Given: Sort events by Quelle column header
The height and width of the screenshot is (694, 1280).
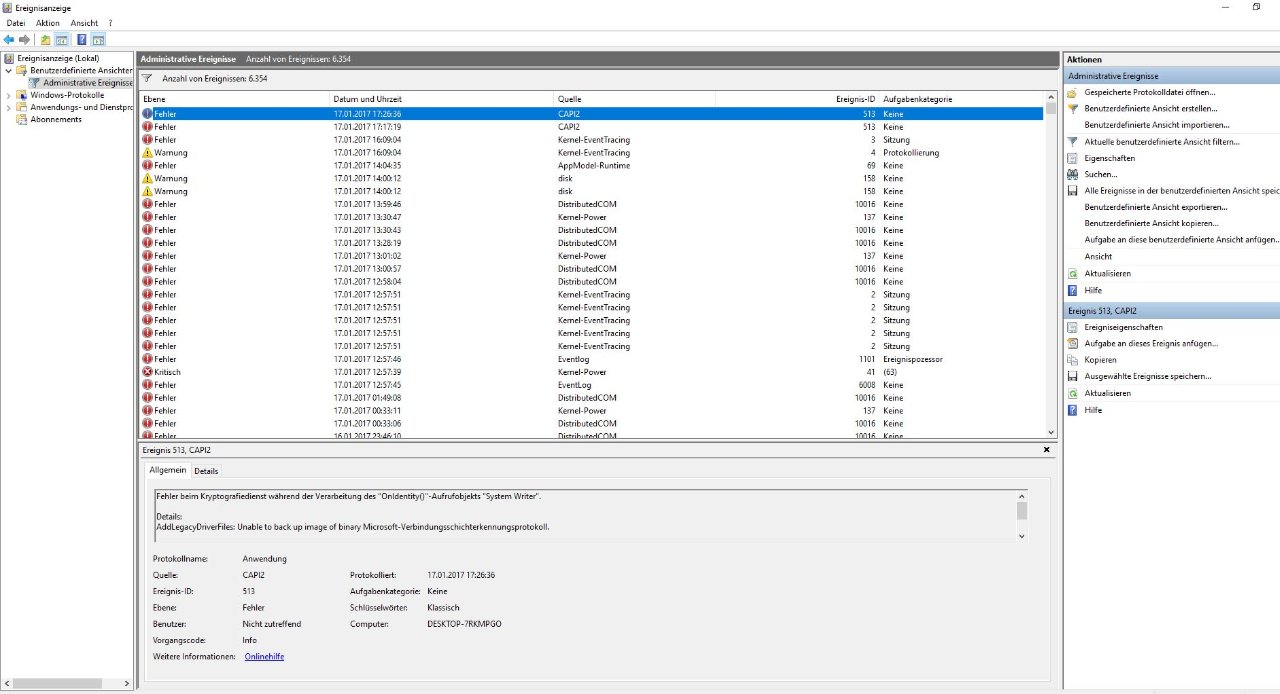Looking at the screenshot, I should 635,99.
